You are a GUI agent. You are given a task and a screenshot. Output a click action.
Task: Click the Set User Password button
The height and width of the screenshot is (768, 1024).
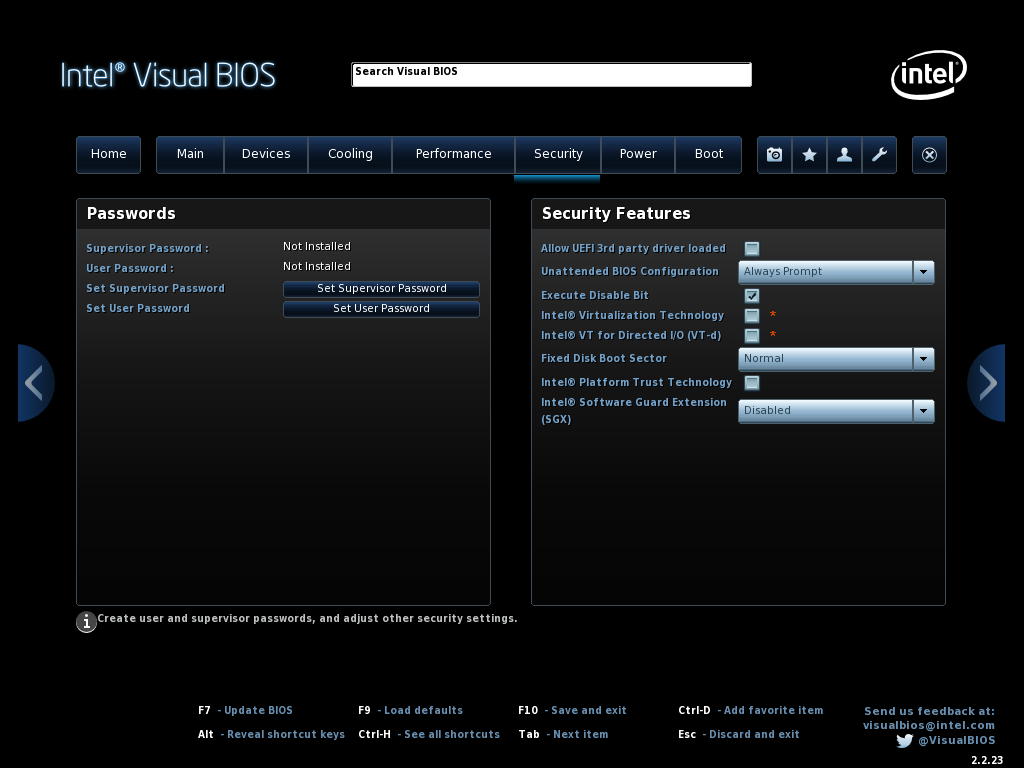(381, 309)
